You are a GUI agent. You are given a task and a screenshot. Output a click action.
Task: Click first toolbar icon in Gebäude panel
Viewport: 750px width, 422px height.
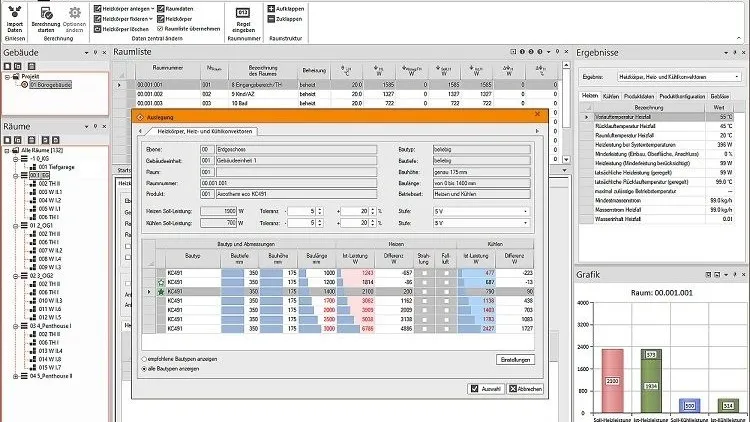[8, 66]
